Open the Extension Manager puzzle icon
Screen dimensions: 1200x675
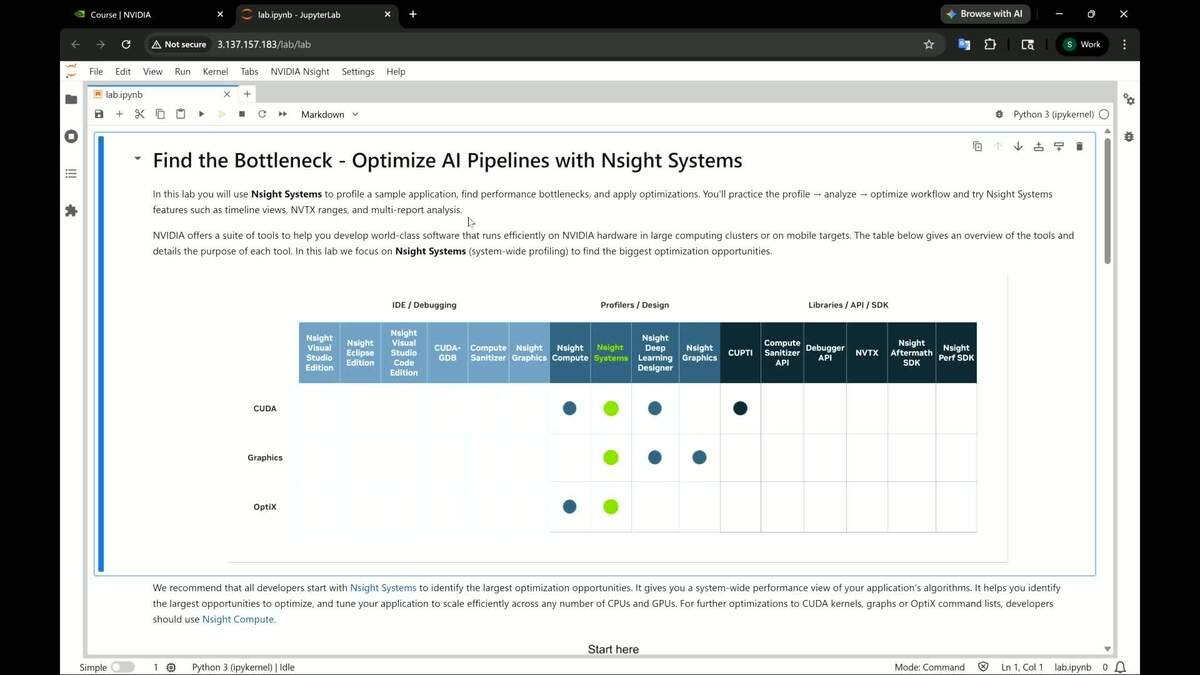tap(71, 211)
